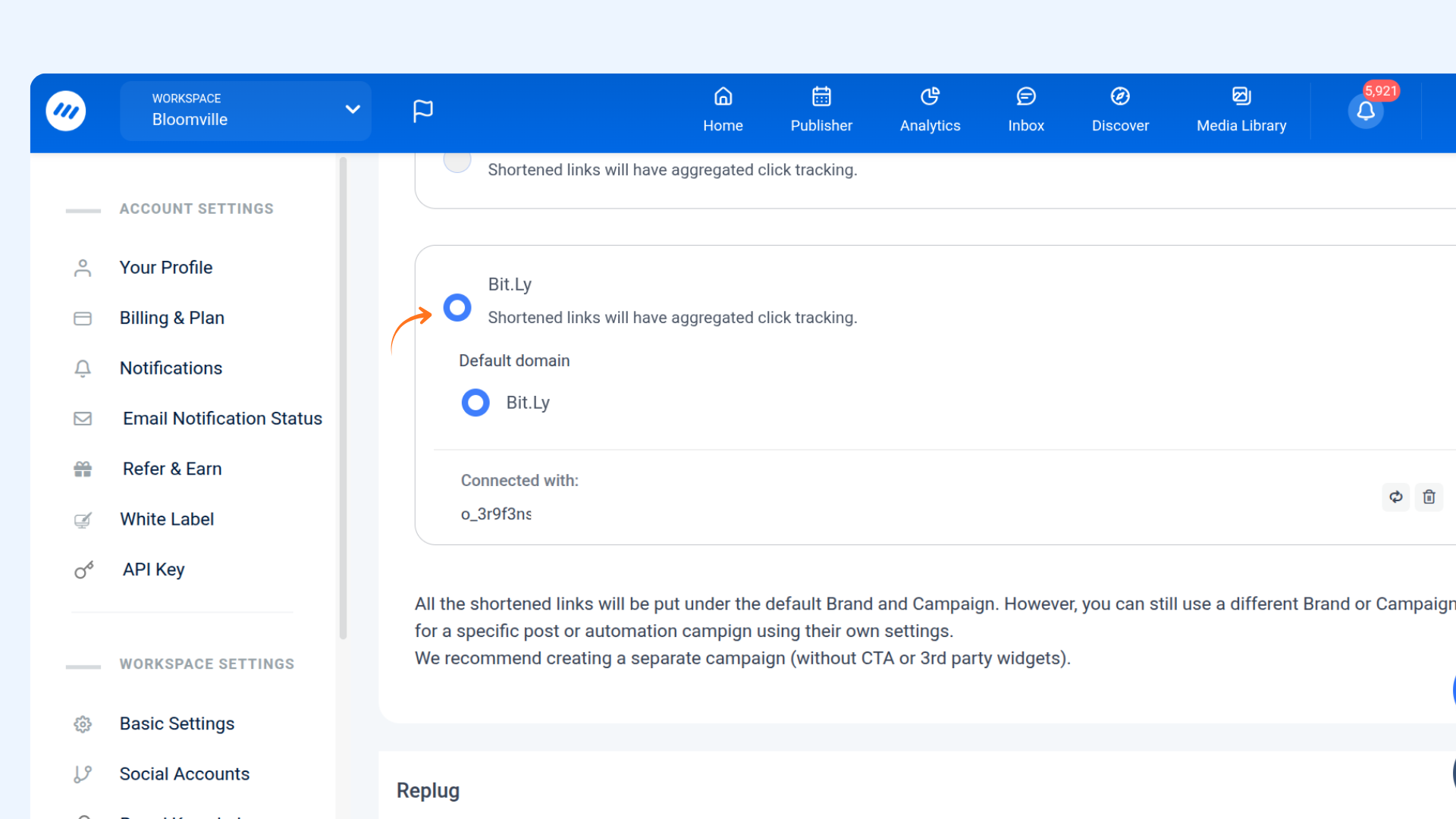Delete Bit.Ly connection with trash icon
This screenshot has height=819, width=1456.
coord(1429,497)
